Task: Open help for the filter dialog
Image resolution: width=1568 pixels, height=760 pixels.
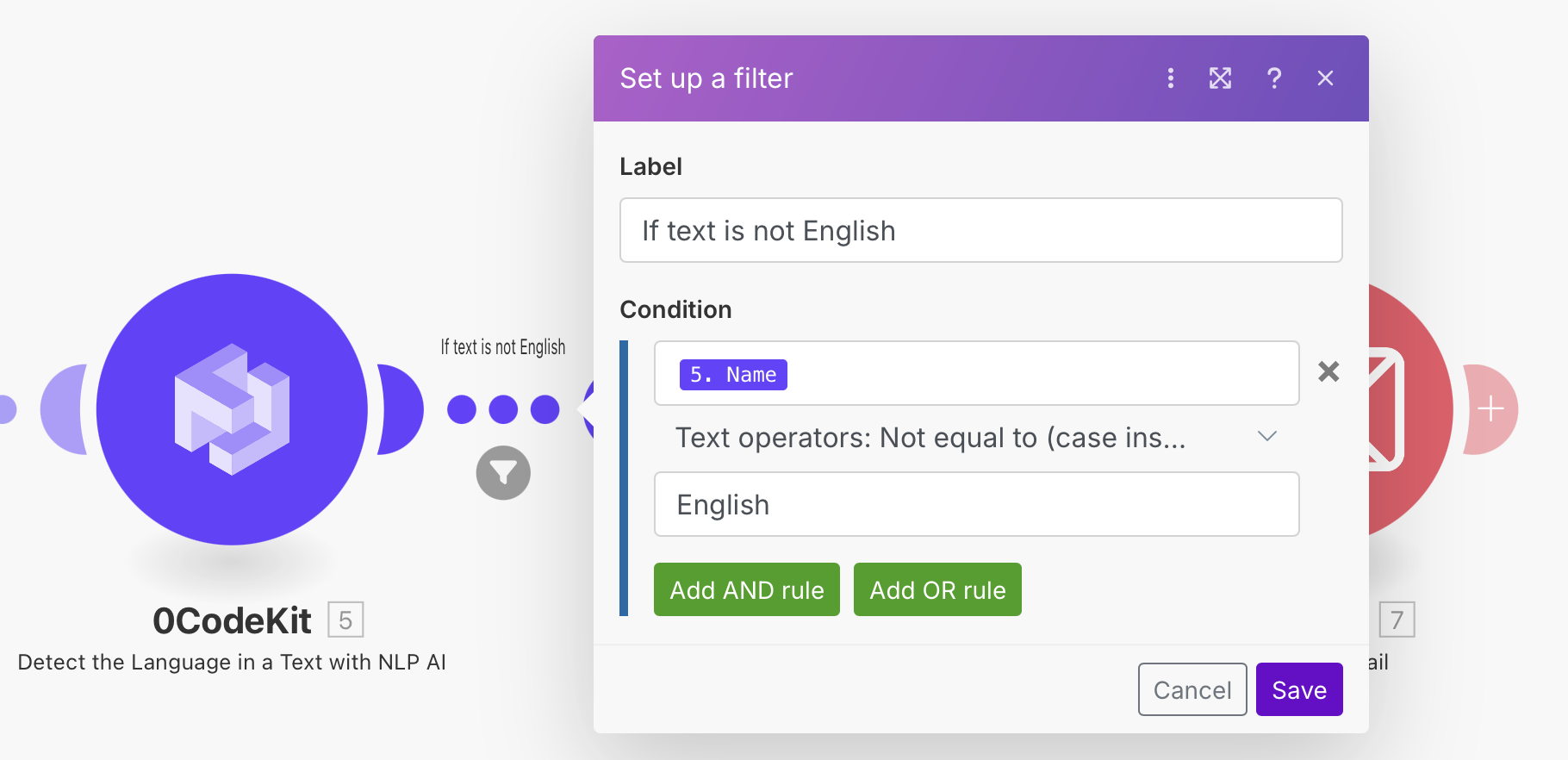Action: 1273,78
